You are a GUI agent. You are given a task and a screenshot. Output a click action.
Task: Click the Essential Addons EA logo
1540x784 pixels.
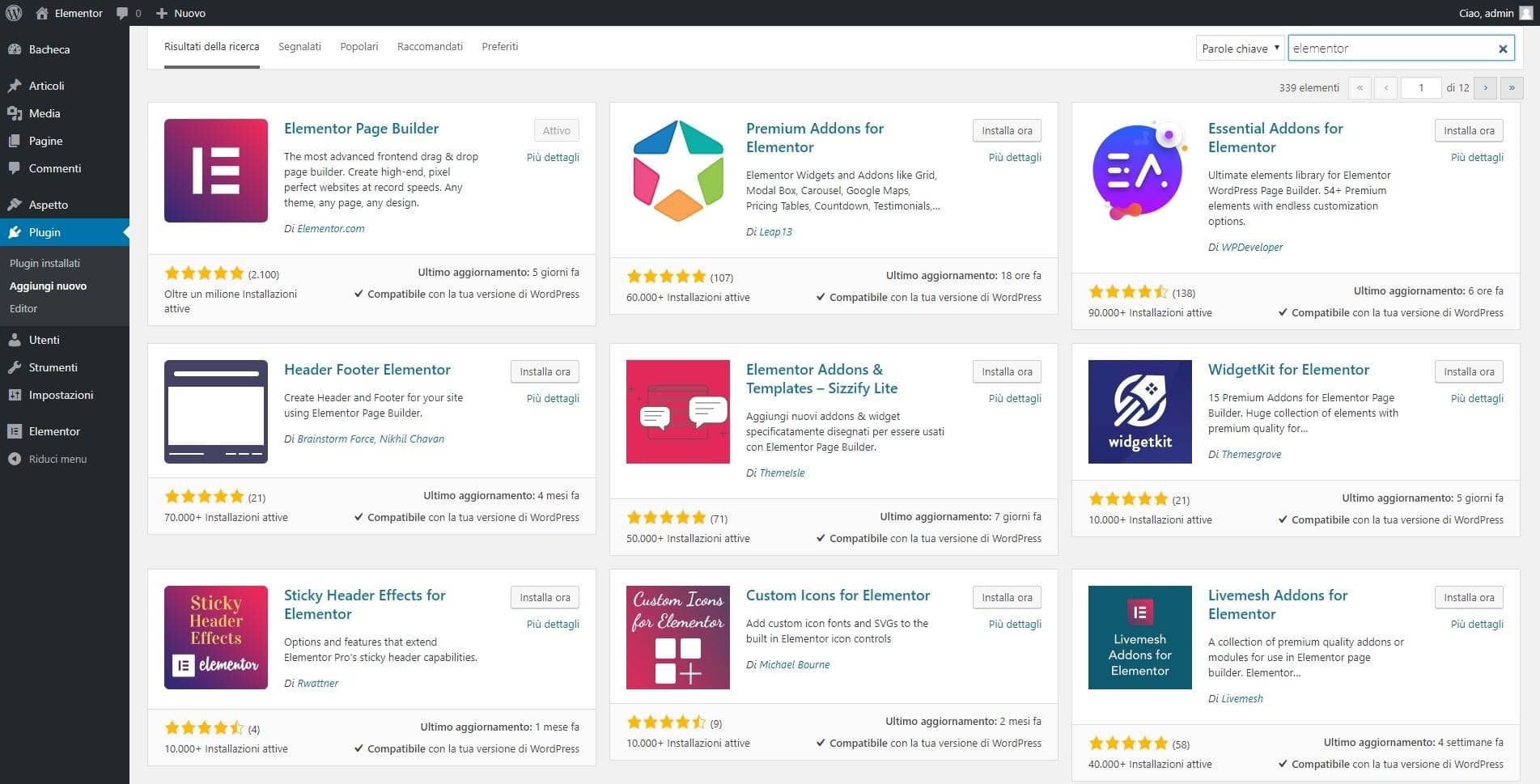pyautogui.click(x=1140, y=171)
